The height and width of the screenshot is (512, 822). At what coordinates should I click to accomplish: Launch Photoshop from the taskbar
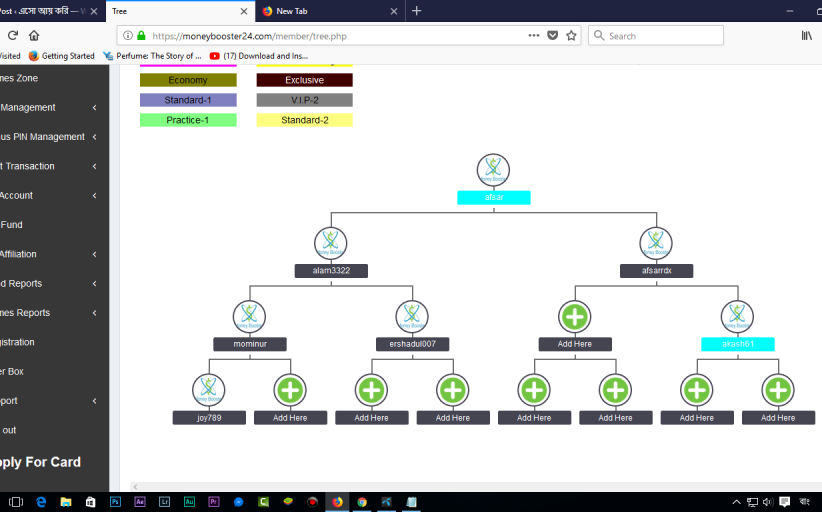tap(116, 501)
